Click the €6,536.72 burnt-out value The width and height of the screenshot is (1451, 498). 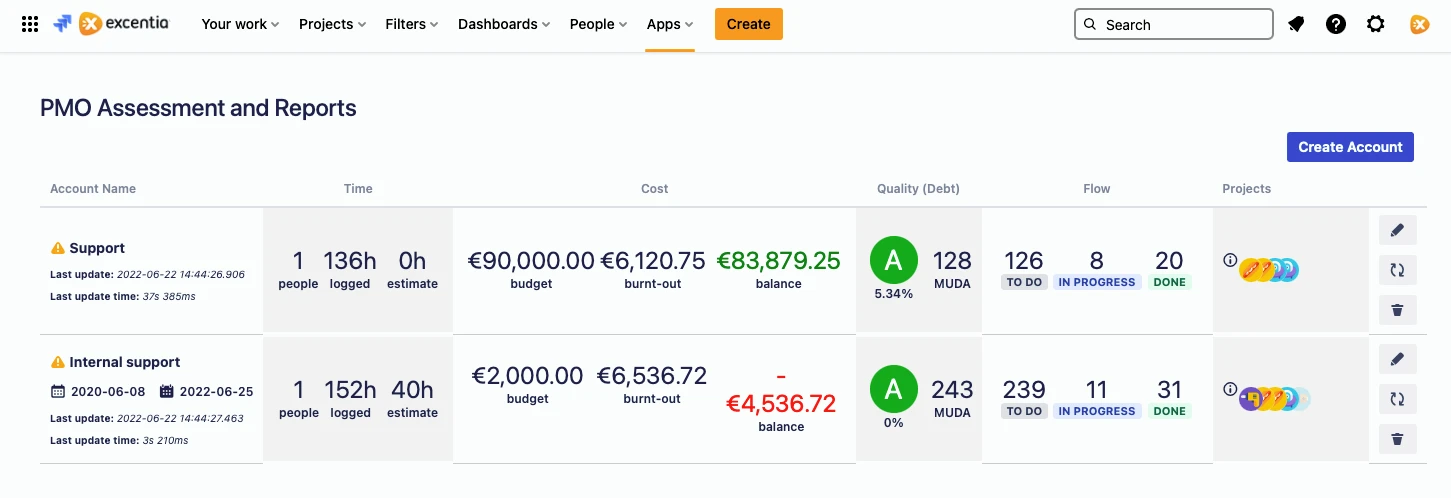pos(652,376)
